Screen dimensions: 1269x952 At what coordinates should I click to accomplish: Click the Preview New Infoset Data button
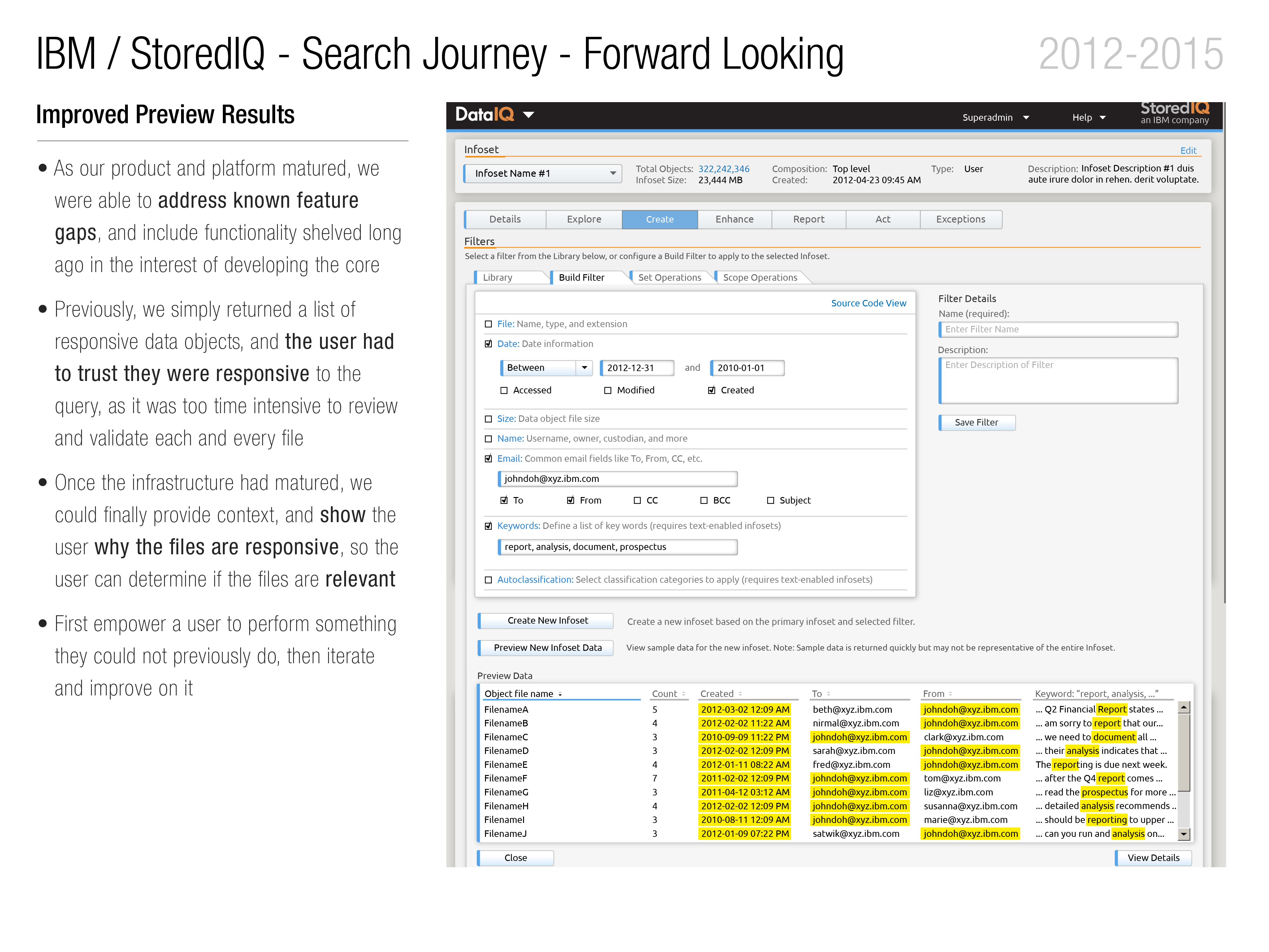point(545,648)
